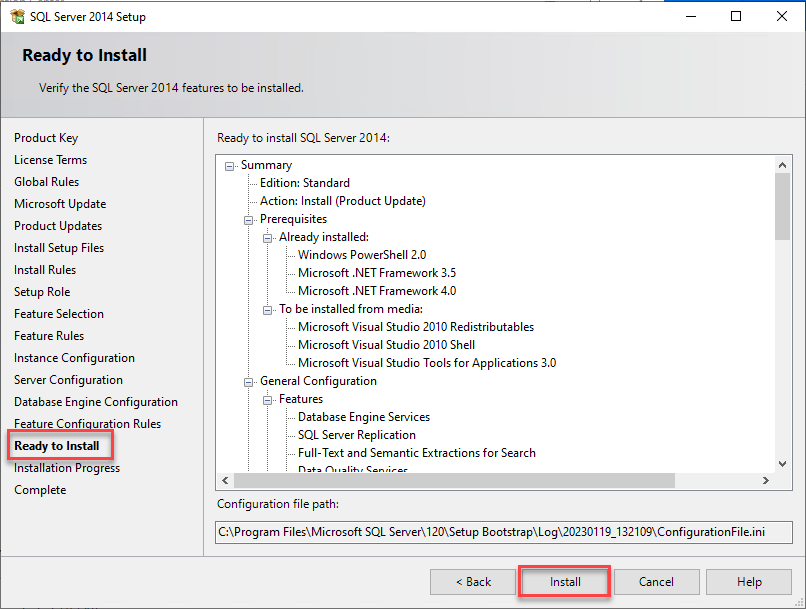This screenshot has width=806, height=609.
Task: Select the Setup Role step
Action: (x=42, y=292)
